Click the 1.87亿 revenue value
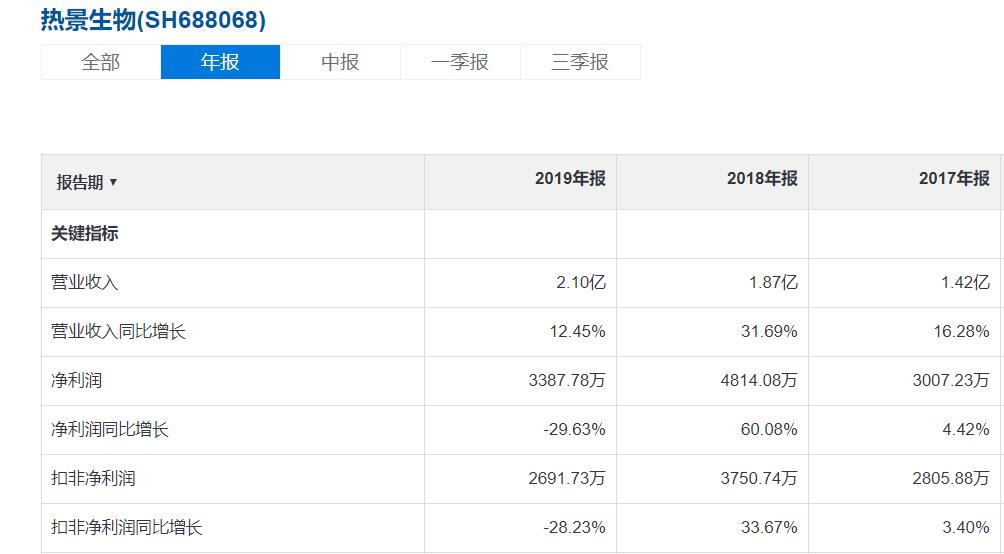 [773, 282]
